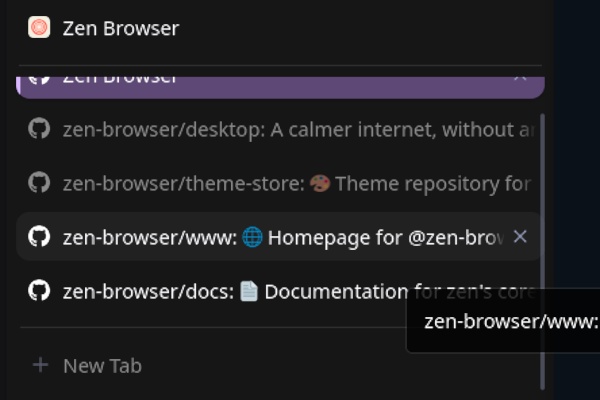Click GitHub favicon on zen-browser/www tab
600x400 pixels.
(39, 237)
